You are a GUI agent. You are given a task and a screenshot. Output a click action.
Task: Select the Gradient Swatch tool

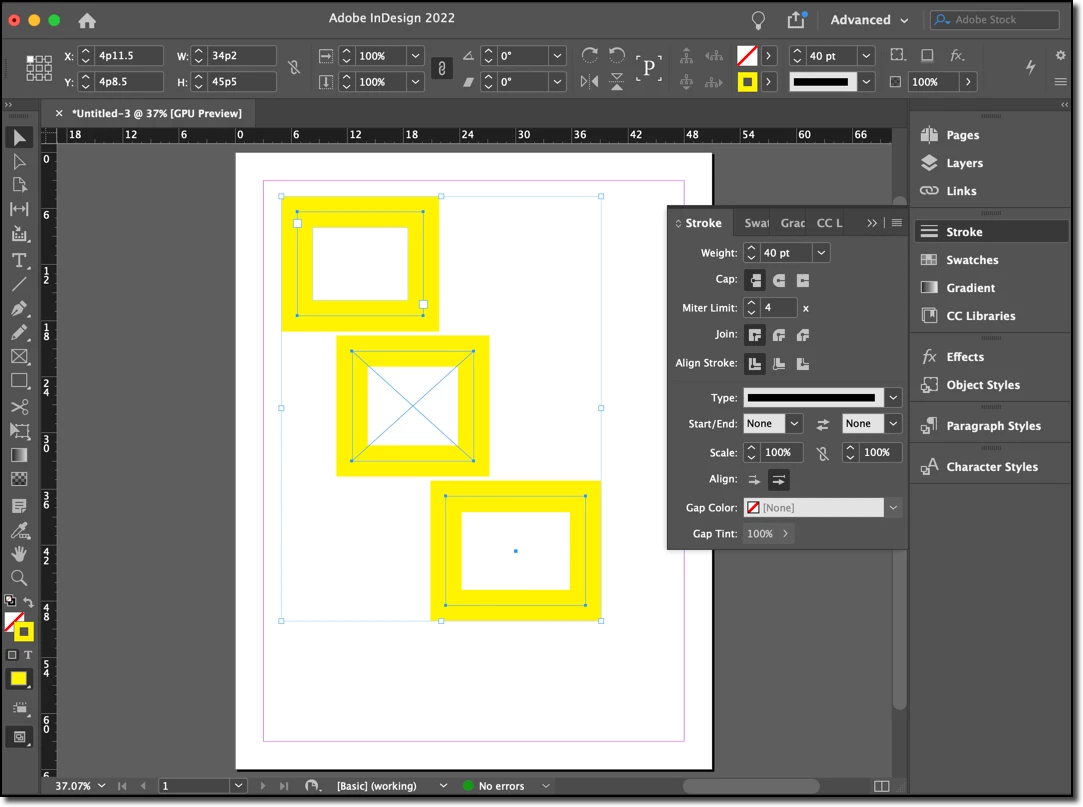pyautogui.click(x=19, y=455)
